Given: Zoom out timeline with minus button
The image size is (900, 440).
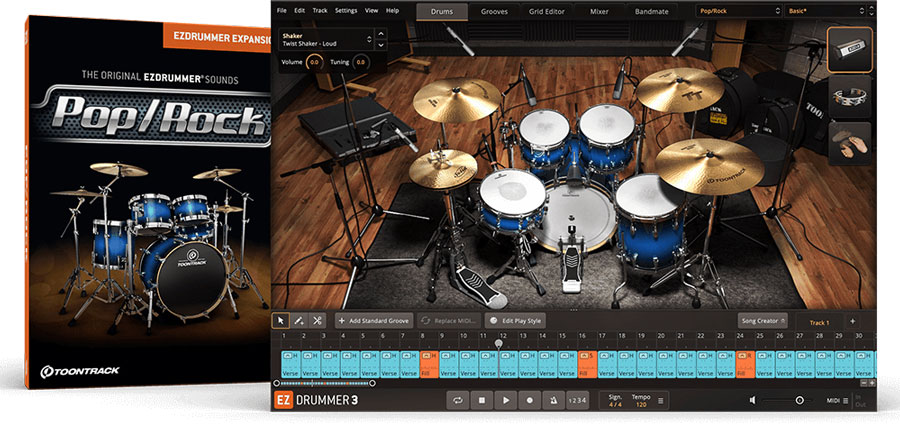Looking at the screenshot, I should (864, 383).
